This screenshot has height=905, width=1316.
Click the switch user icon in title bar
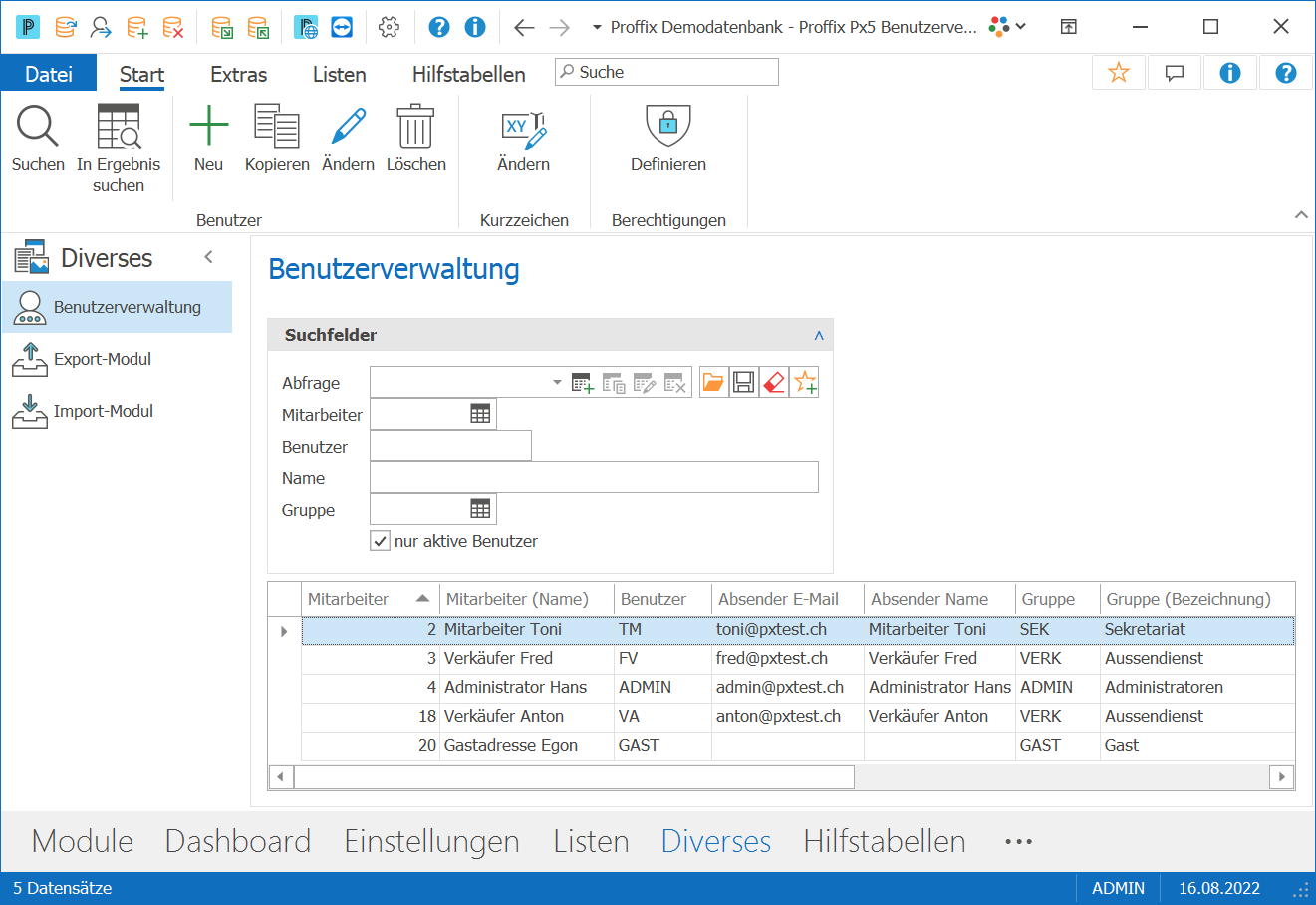tap(101, 27)
